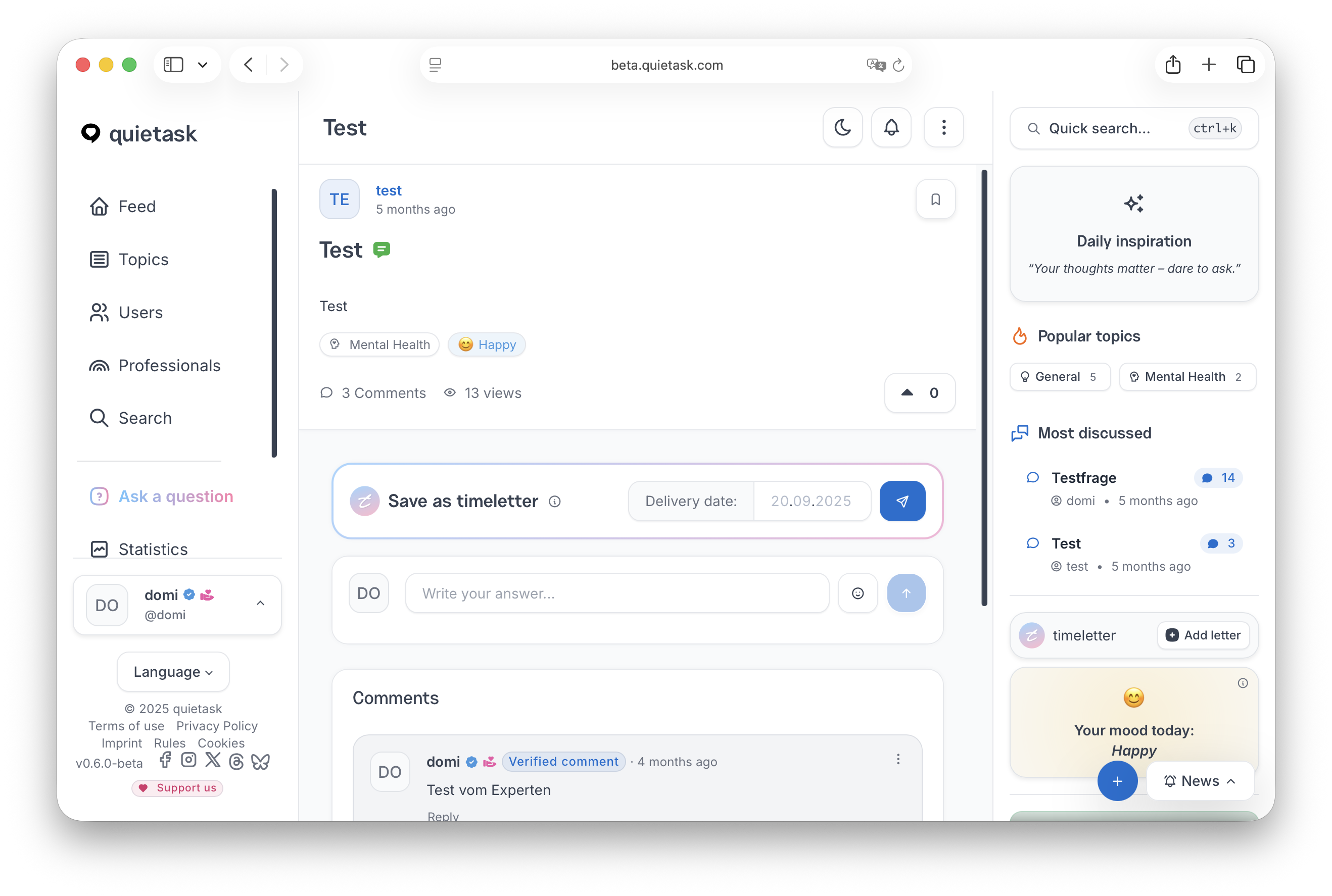Open the Privacy Policy link

[217, 726]
